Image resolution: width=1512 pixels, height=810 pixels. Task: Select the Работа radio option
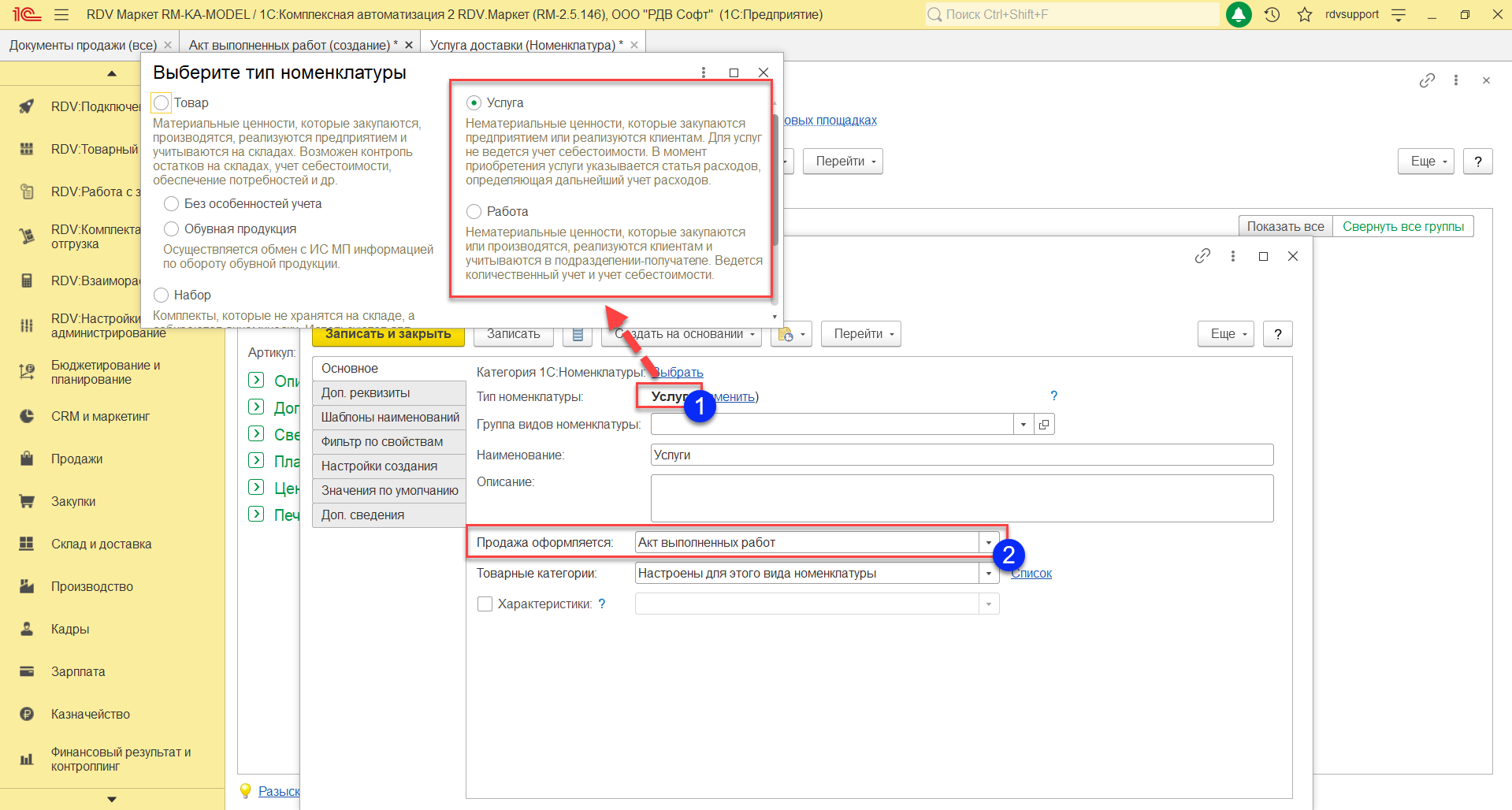click(474, 211)
